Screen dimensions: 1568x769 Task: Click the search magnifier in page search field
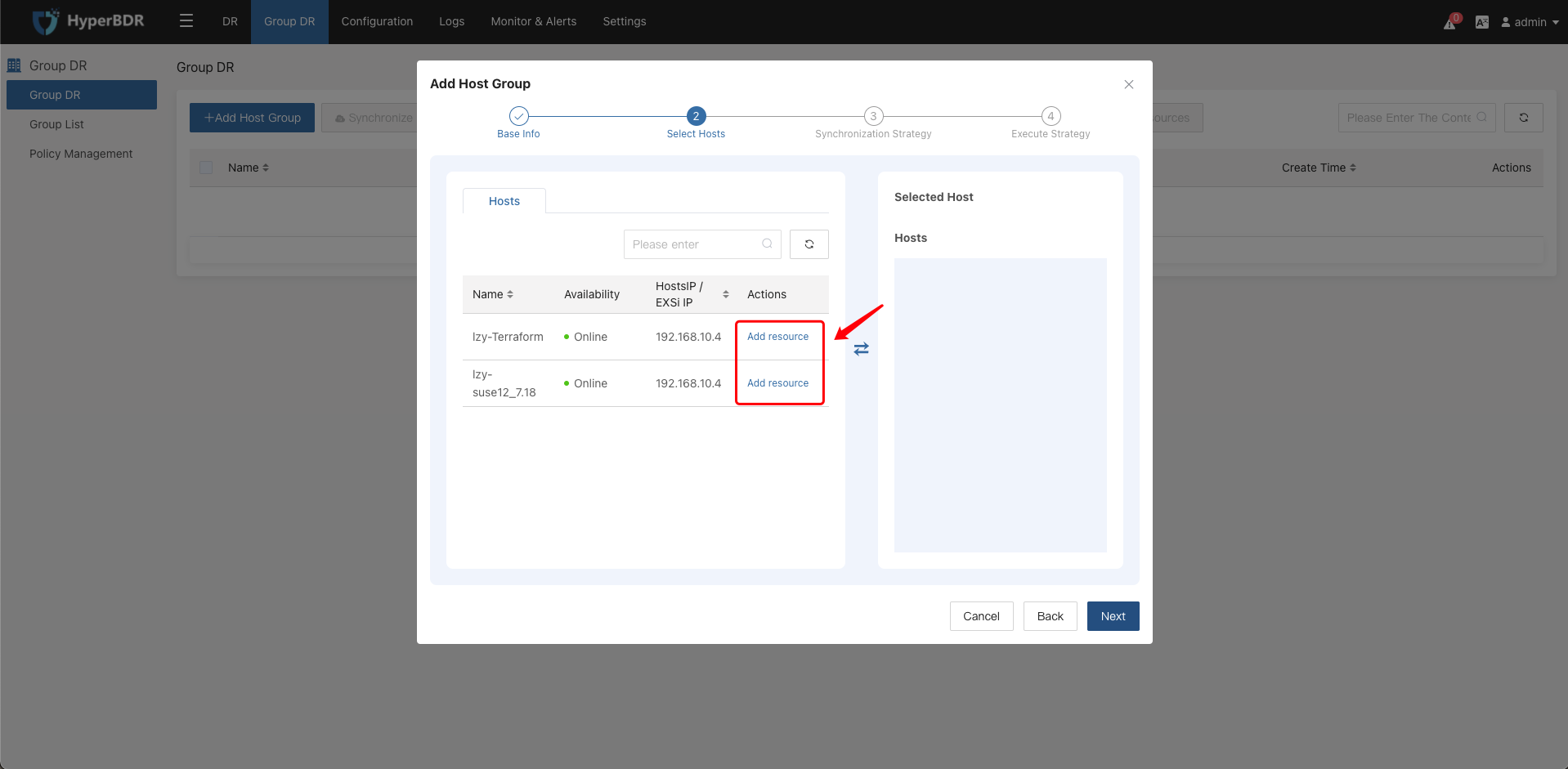coord(1481,117)
